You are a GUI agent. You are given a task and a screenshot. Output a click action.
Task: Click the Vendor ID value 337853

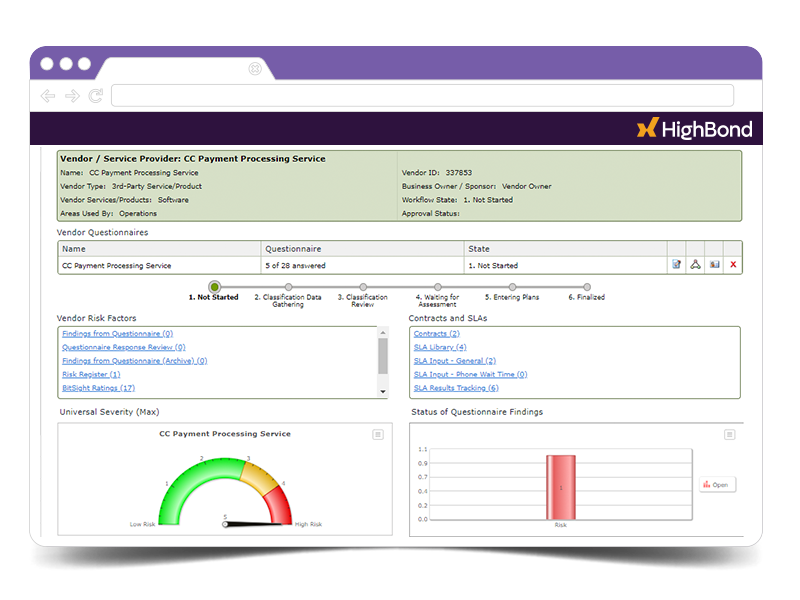tap(459, 173)
